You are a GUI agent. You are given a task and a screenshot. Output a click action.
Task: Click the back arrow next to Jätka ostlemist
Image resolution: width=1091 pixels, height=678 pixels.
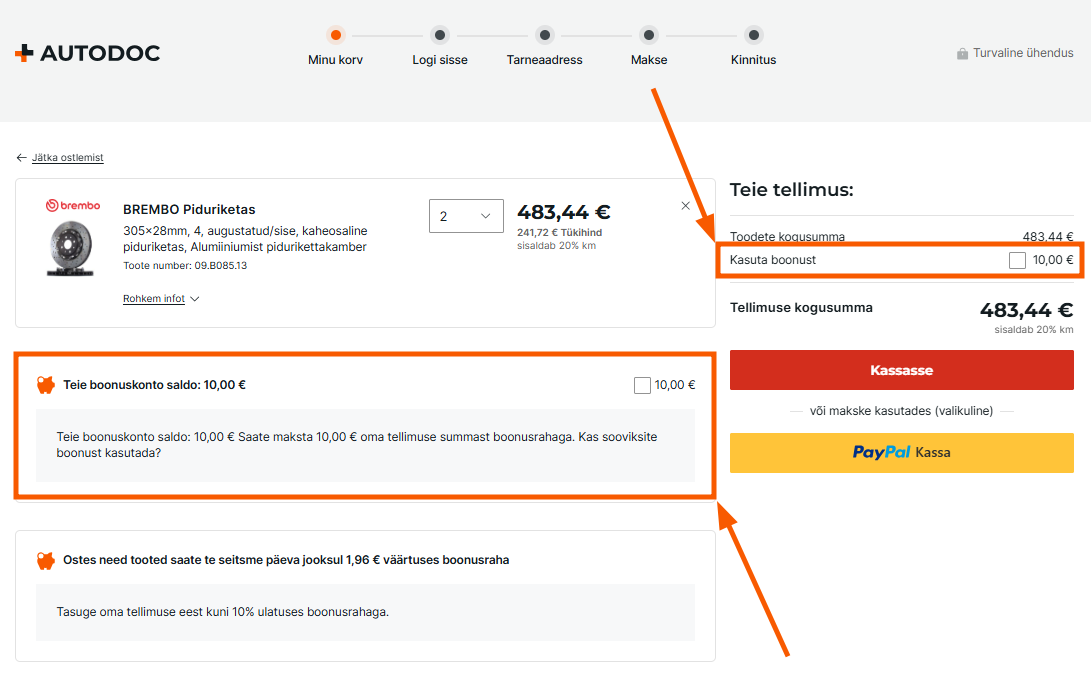(x=21, y=158)
